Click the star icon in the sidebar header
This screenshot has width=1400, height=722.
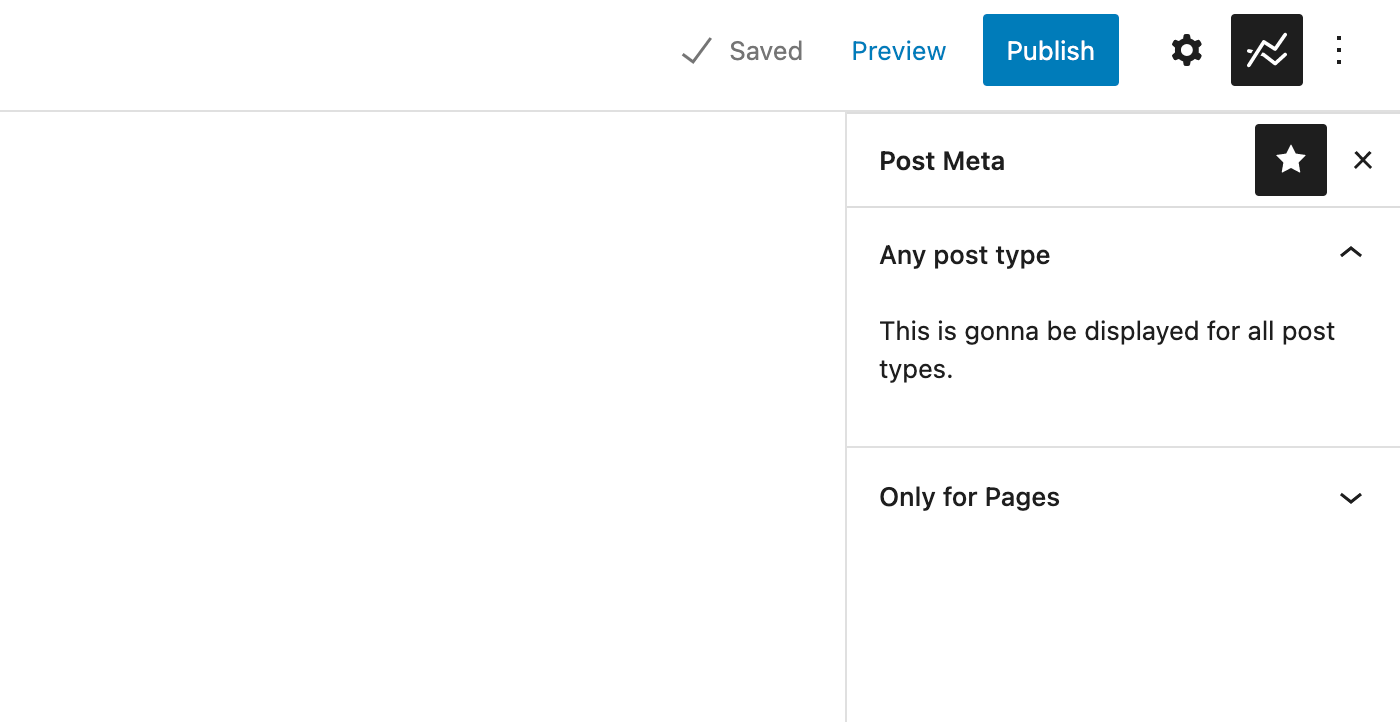(x=1290, y=160)
